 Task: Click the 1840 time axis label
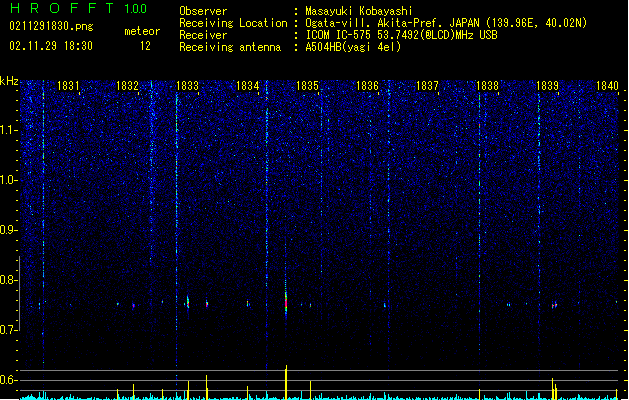[x=607, y=86]
